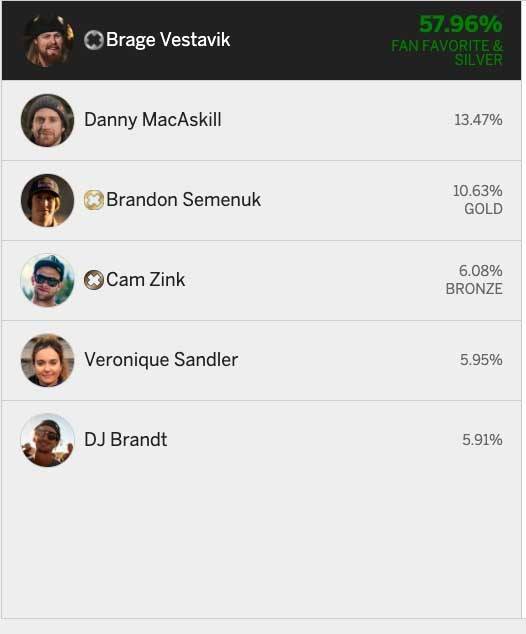This screenshot has width=526, height=634.
Task: Select the FAN FAVORITE & SILVER label
Action: click(447, 53)
